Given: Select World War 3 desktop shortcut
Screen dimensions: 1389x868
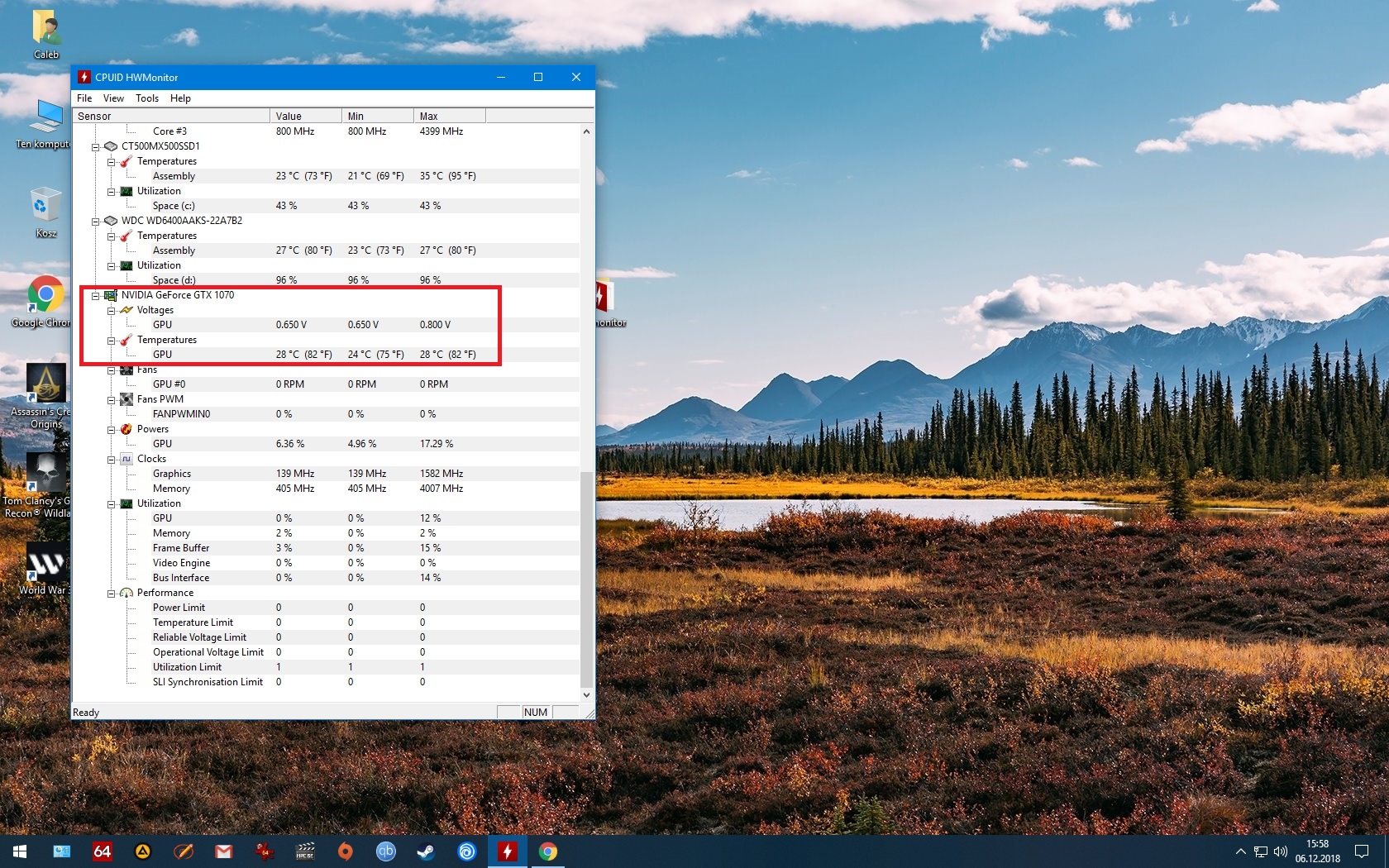Looking at the screenshot, I should click(45, 569).
